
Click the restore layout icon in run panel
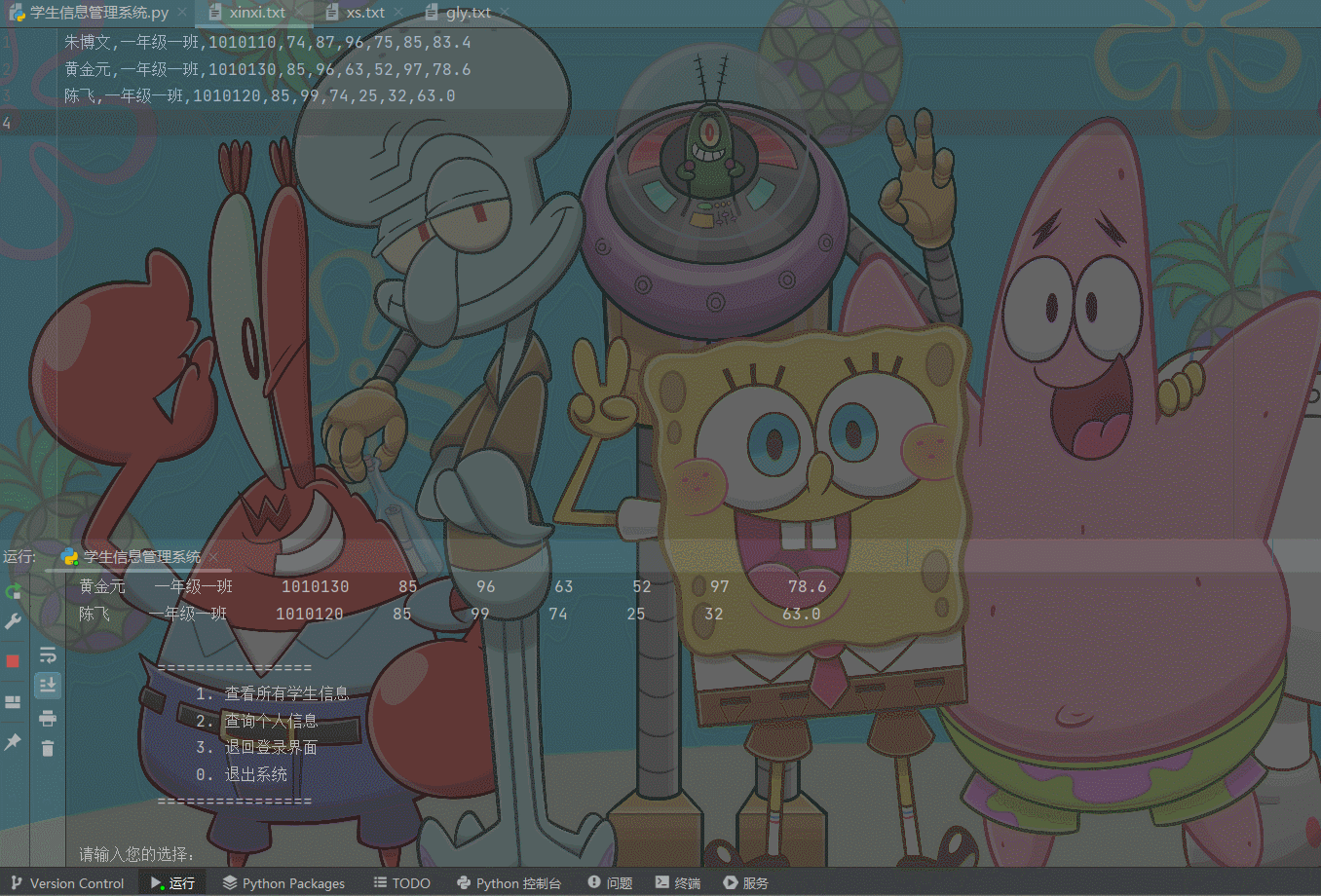(13, 702)
